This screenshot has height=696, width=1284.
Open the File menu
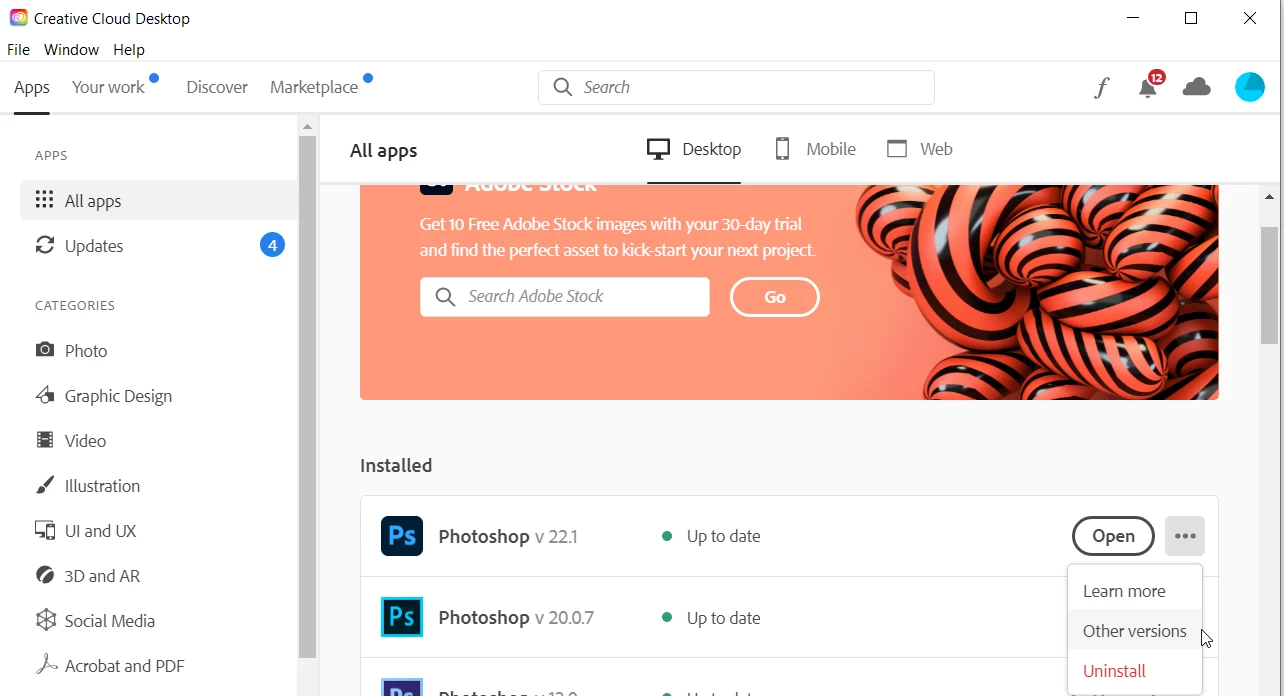(x=18, y=49)
